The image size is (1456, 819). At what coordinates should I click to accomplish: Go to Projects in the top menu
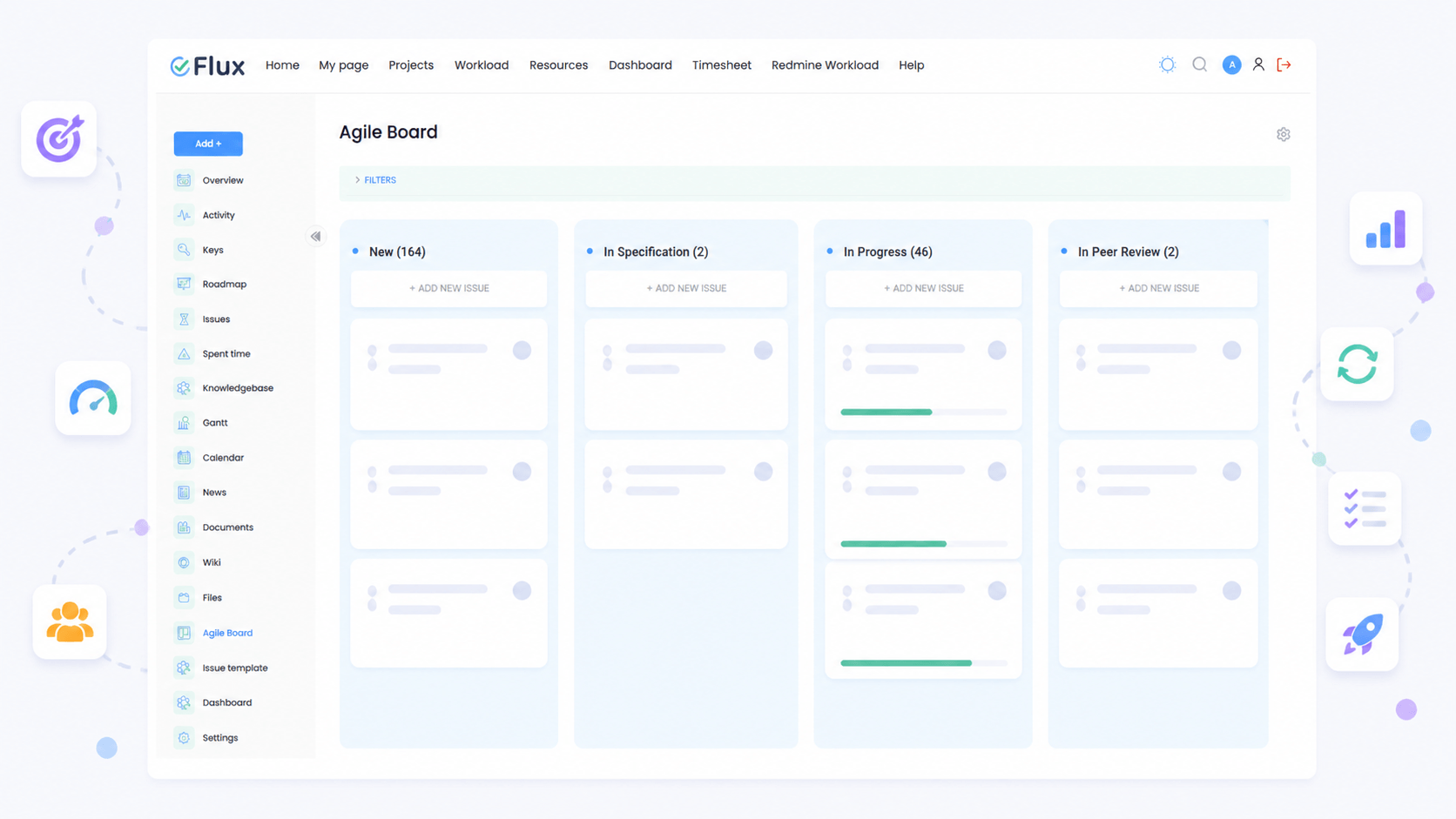(x=411, y=65)
